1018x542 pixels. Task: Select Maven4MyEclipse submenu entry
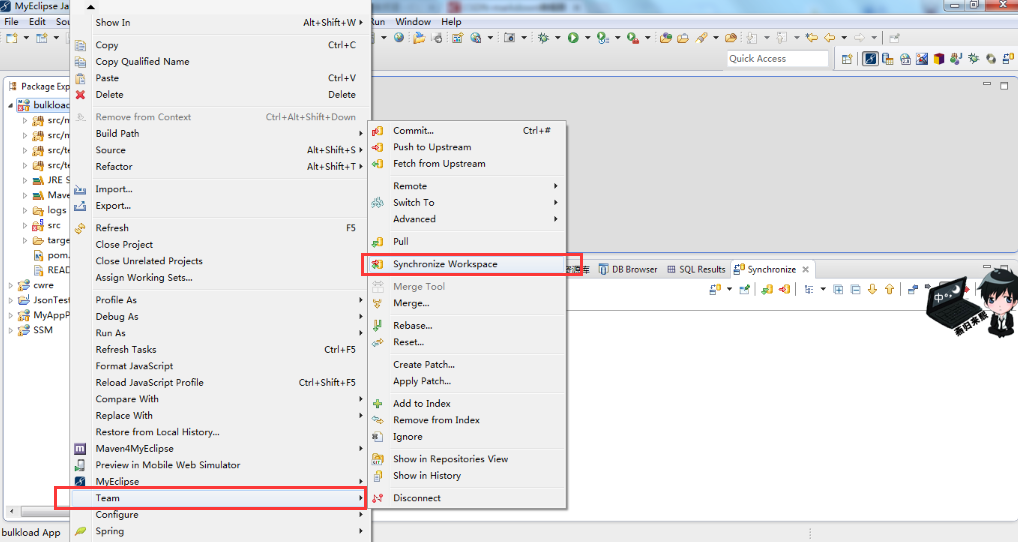pos(218,449)
